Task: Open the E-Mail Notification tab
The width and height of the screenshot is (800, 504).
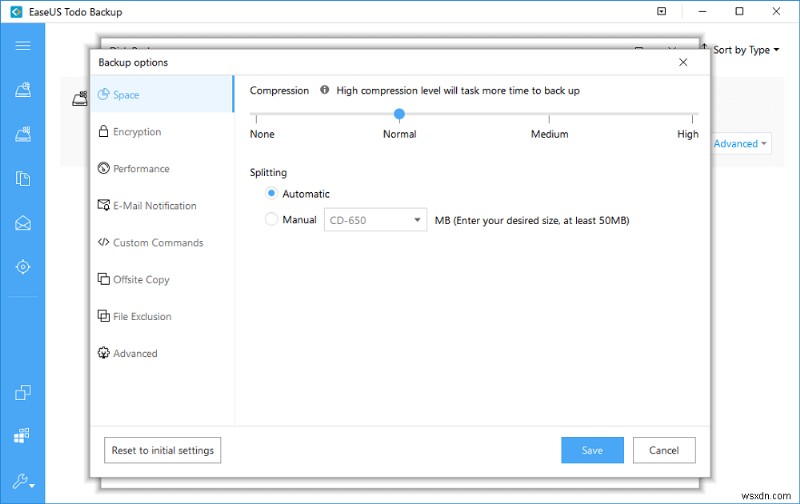Action: tap(154, 206)
